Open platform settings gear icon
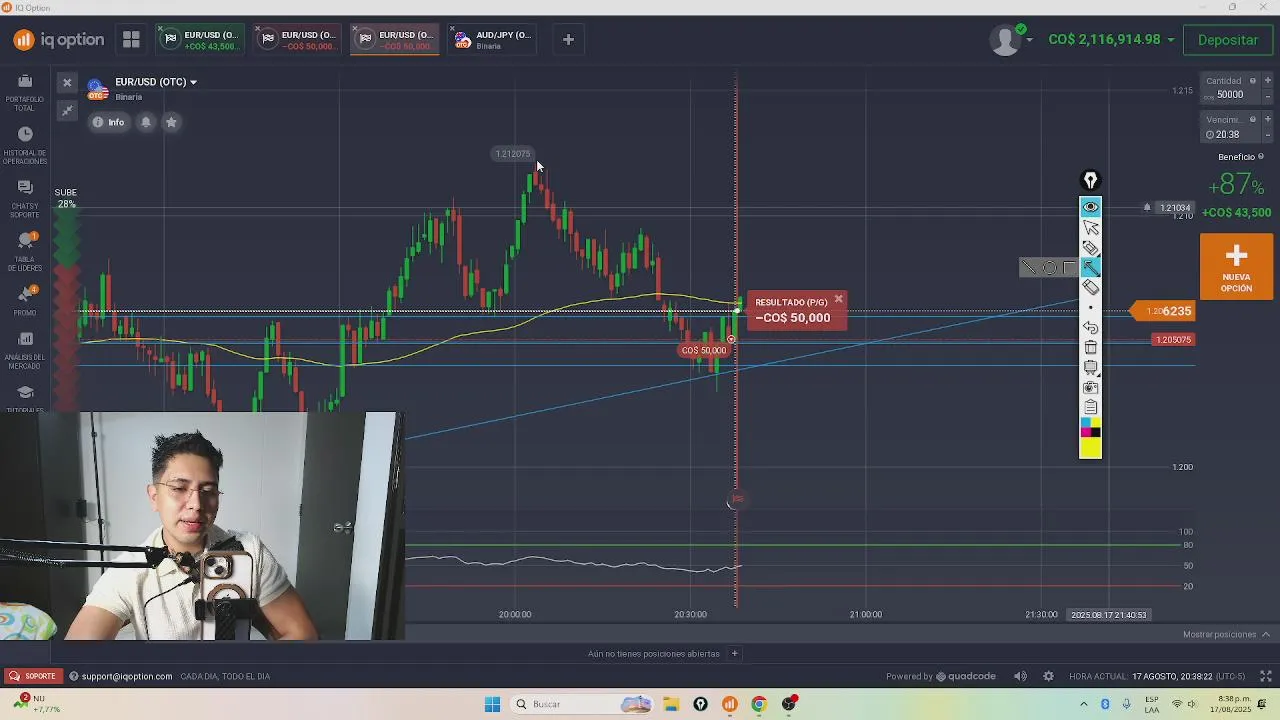This screenshot has width=1280, height=720. (1048, 676)
